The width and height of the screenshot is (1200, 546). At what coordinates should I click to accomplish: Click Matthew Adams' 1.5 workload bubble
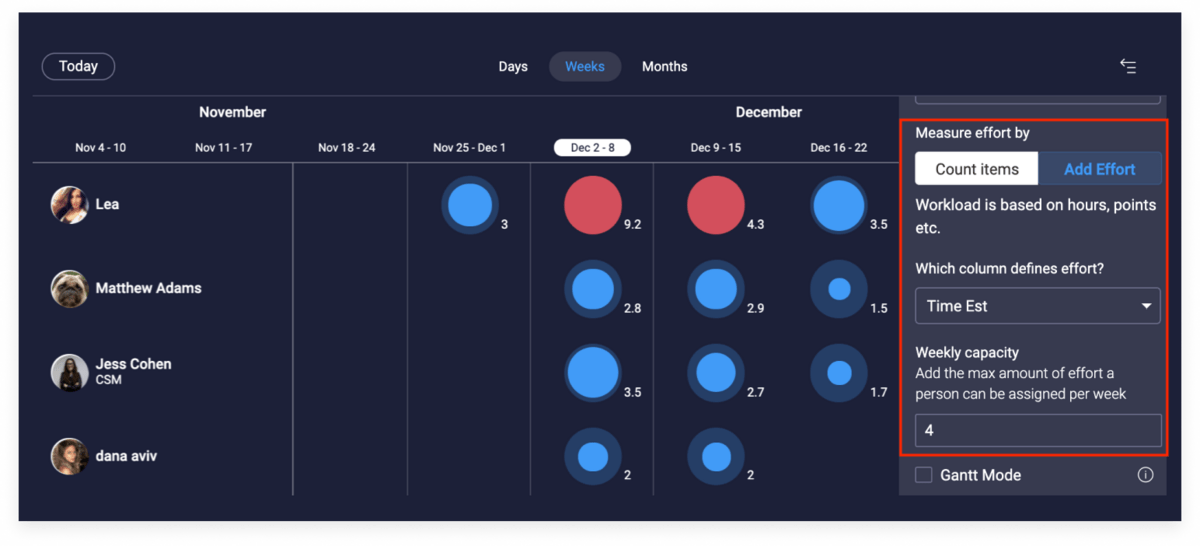839,289
